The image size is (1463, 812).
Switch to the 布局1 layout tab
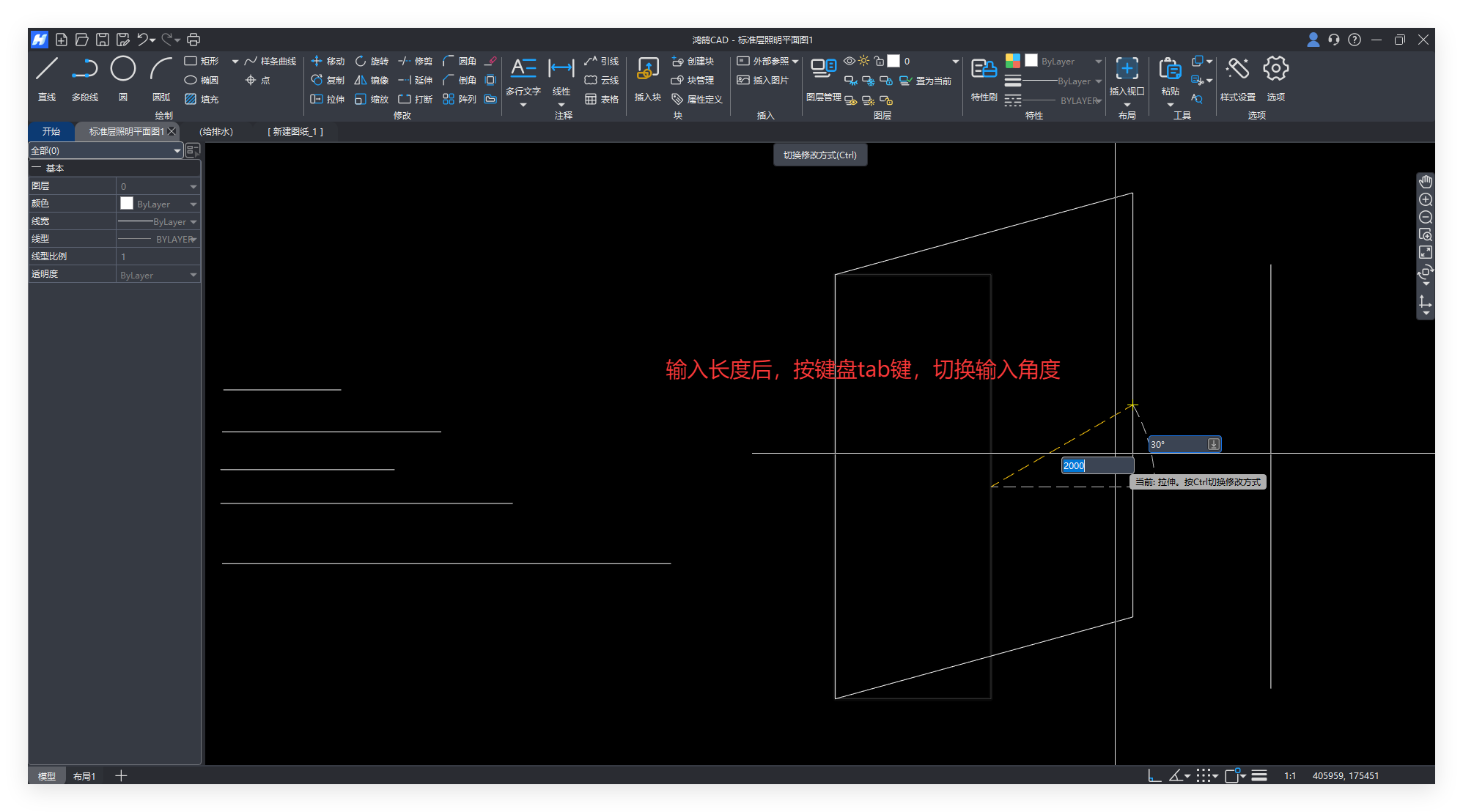point(84,776)
